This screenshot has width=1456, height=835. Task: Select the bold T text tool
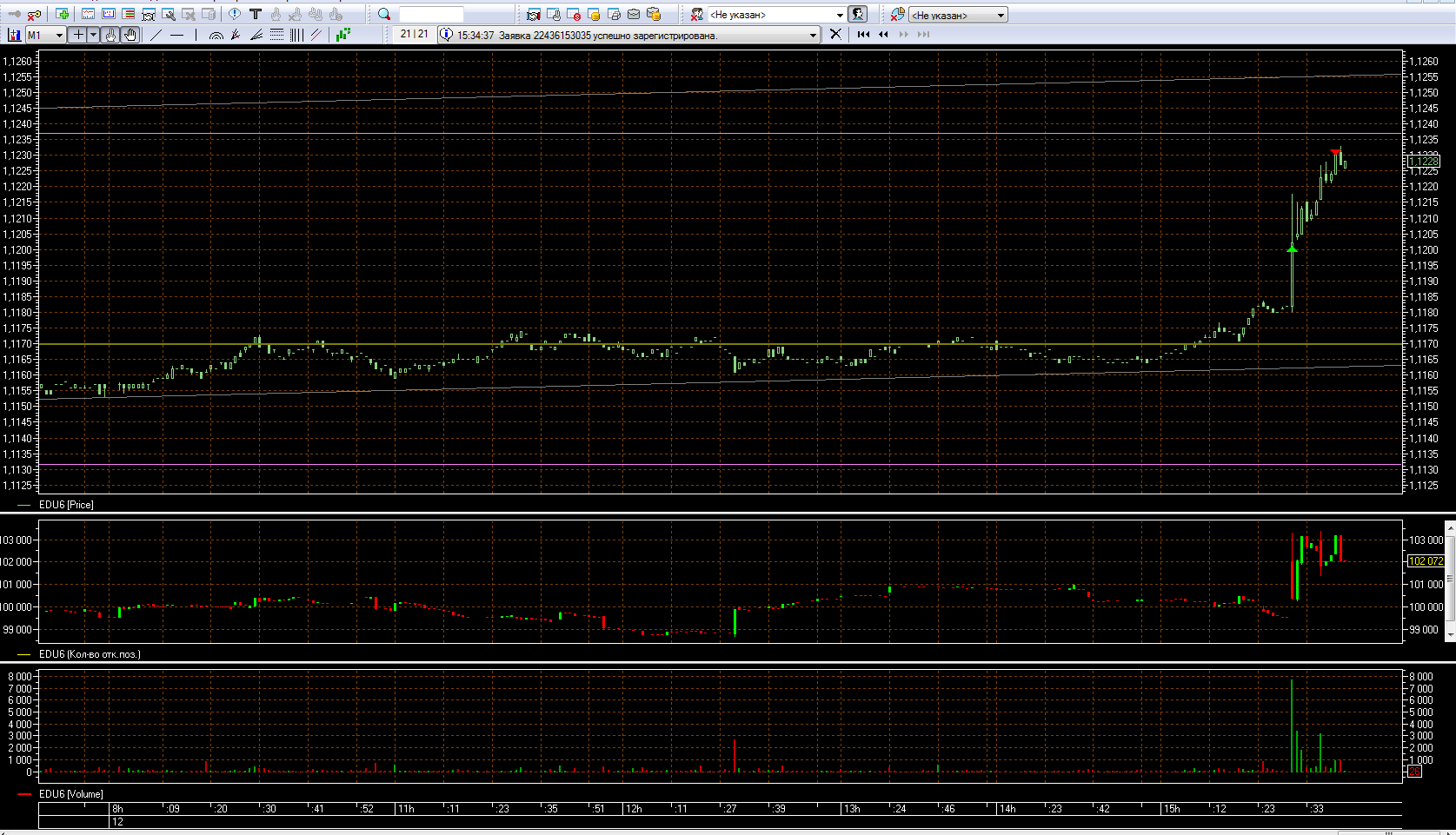(x=256, y=14)
